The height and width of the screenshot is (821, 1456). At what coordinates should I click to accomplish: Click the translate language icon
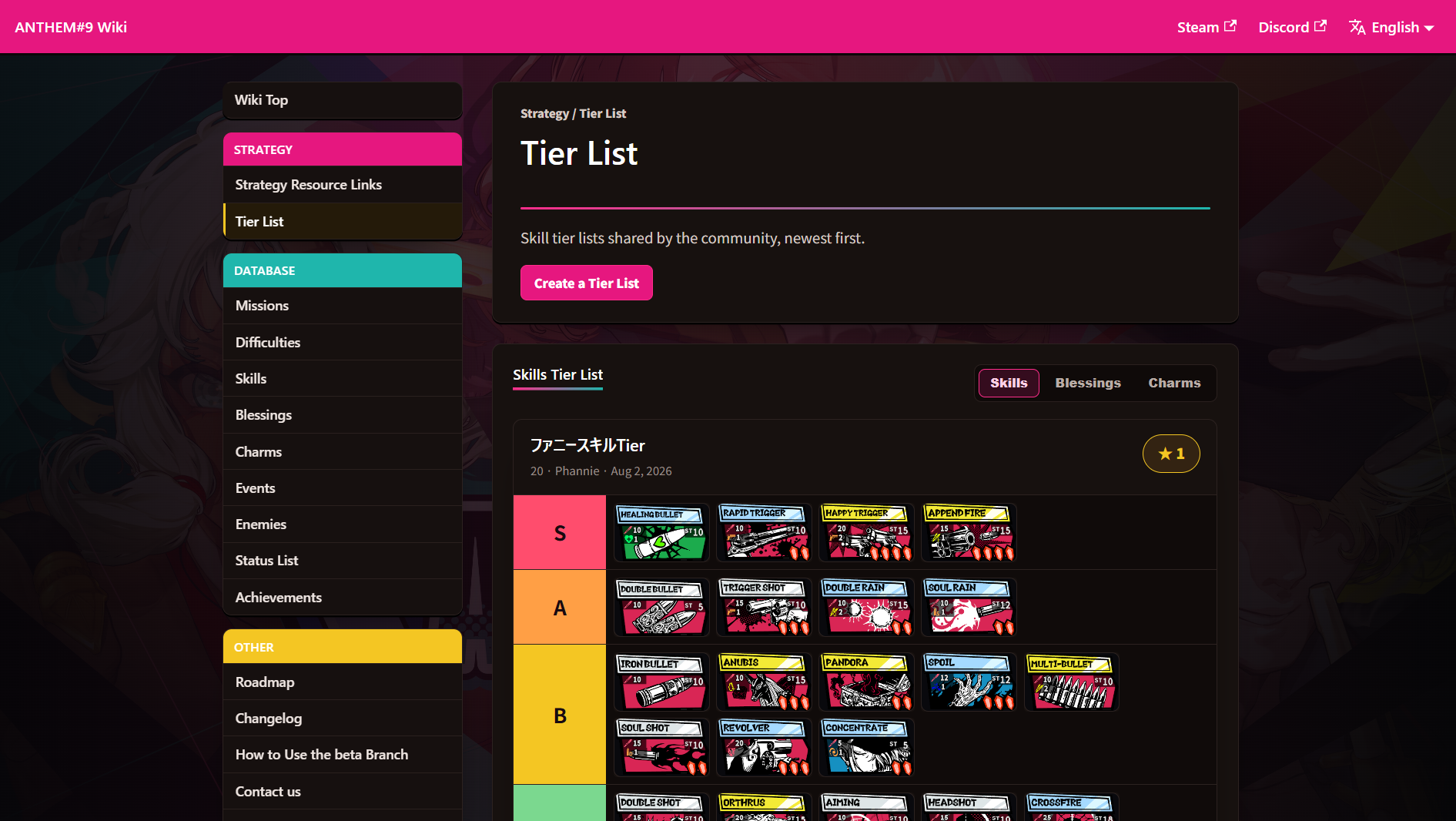click(1357, 27)
